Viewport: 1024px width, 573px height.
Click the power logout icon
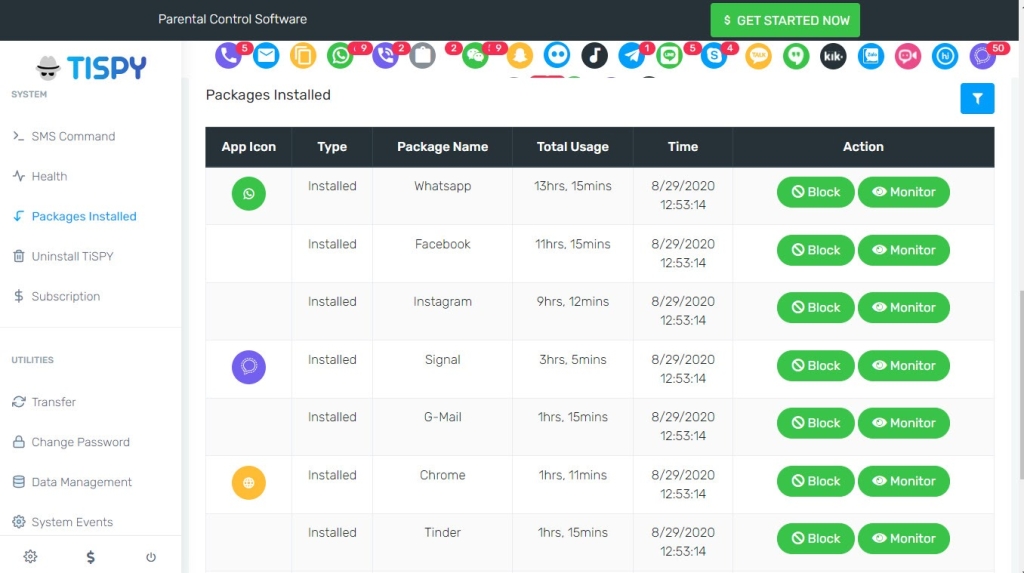point(151,557)
